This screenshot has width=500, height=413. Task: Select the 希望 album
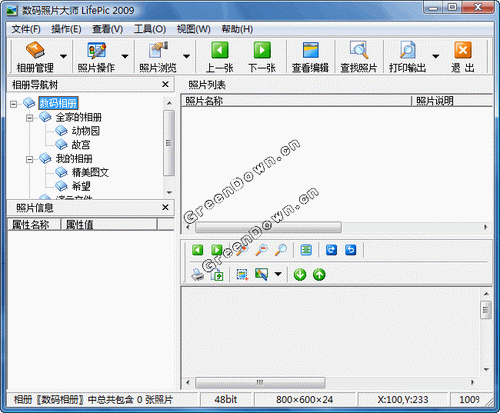tap(81, 186)
